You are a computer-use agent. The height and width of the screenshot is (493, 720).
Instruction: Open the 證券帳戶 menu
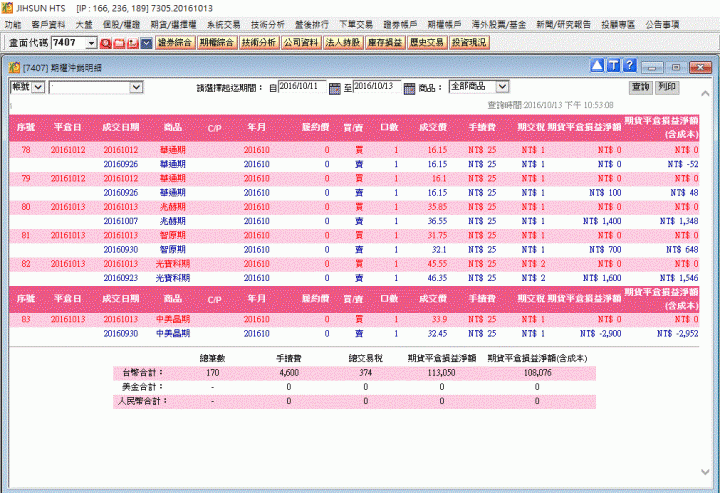400,25
